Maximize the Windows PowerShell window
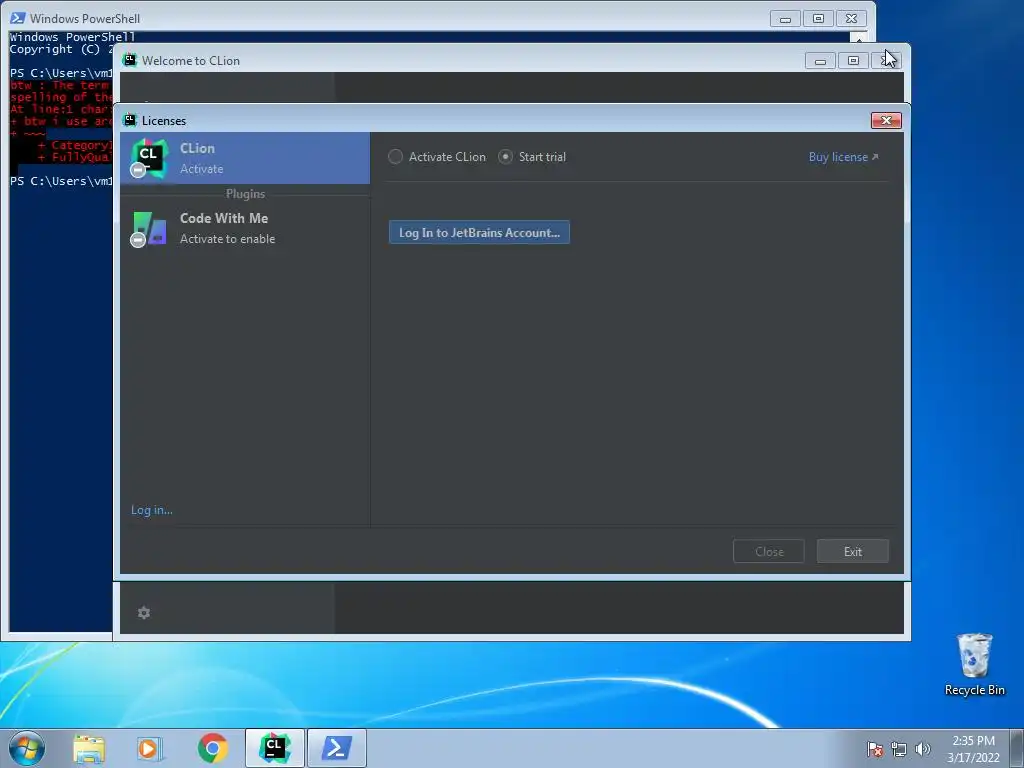This screenshot has height=768, width=1024. (818, 19)
